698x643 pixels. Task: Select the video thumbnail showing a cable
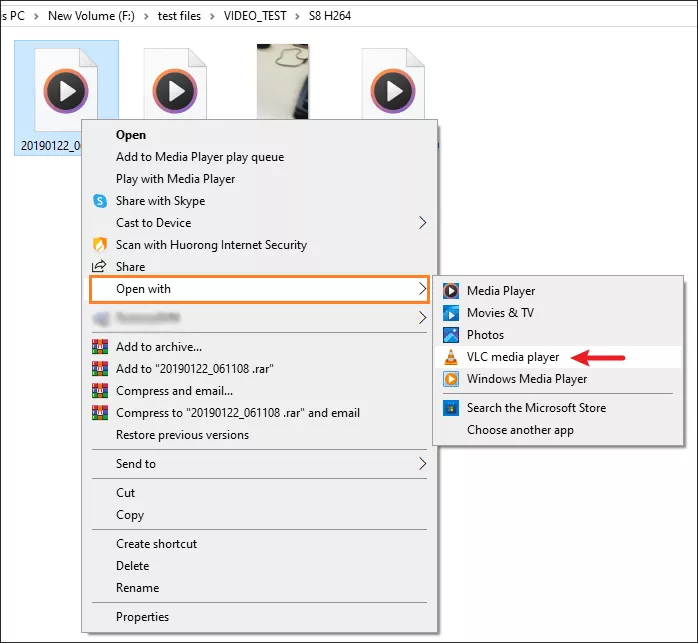click(x=283, y=81)
